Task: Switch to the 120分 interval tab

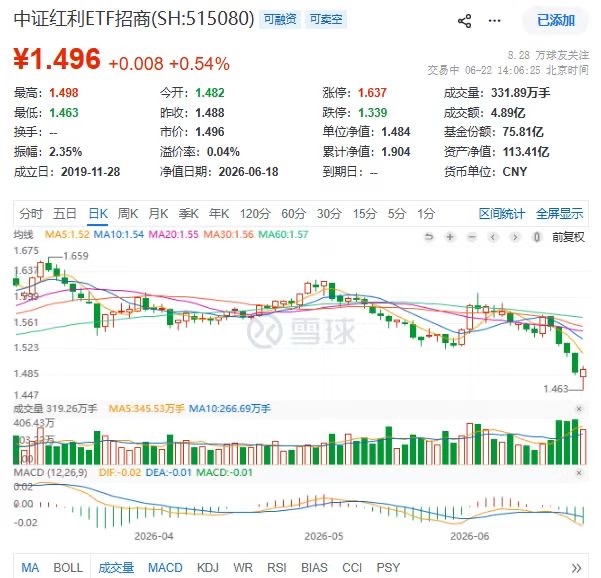Action: pyautogui.click(x=255, y=213)
